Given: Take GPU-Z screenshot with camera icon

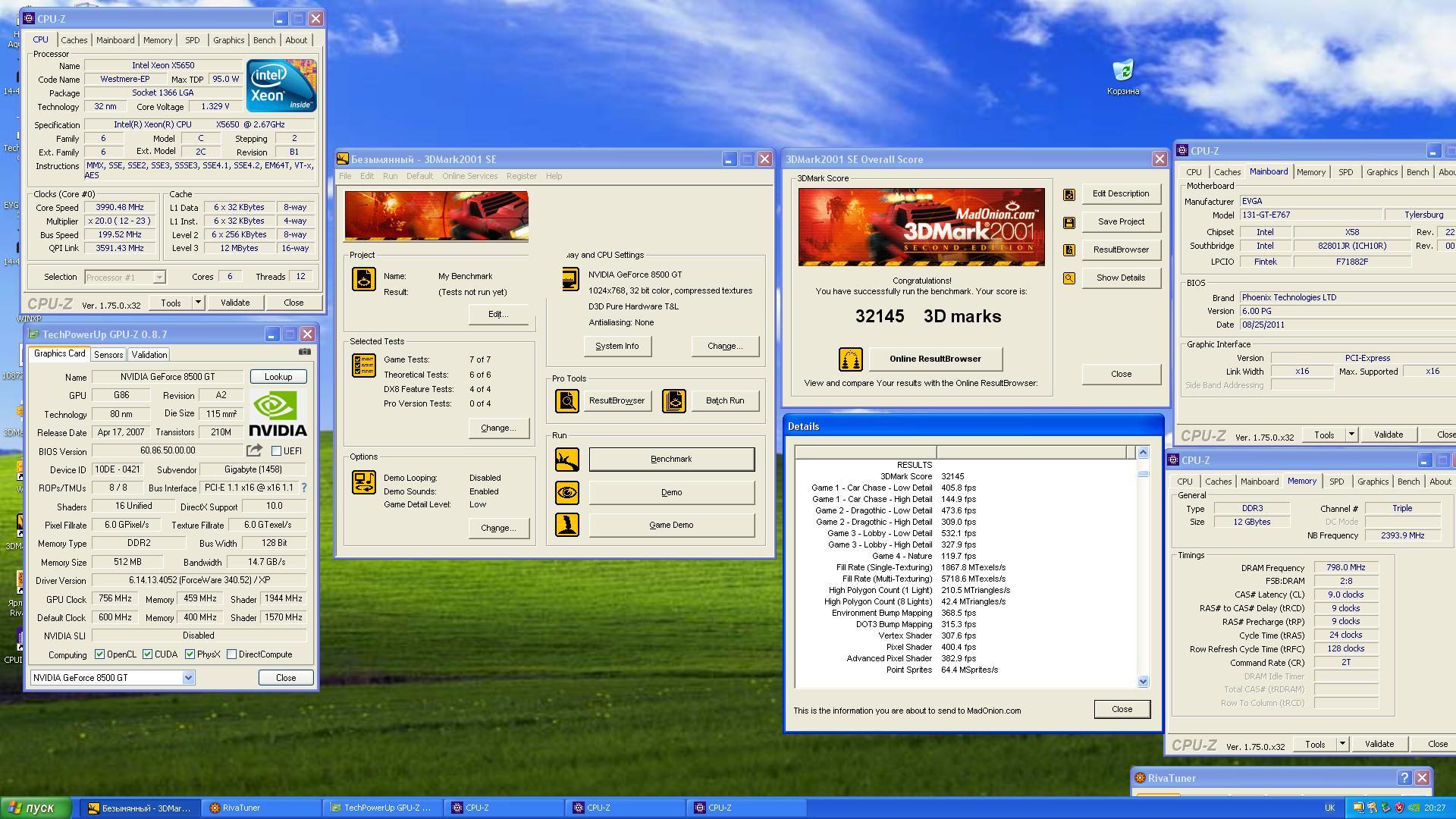Looking at the screenshot, I should 304,352.
